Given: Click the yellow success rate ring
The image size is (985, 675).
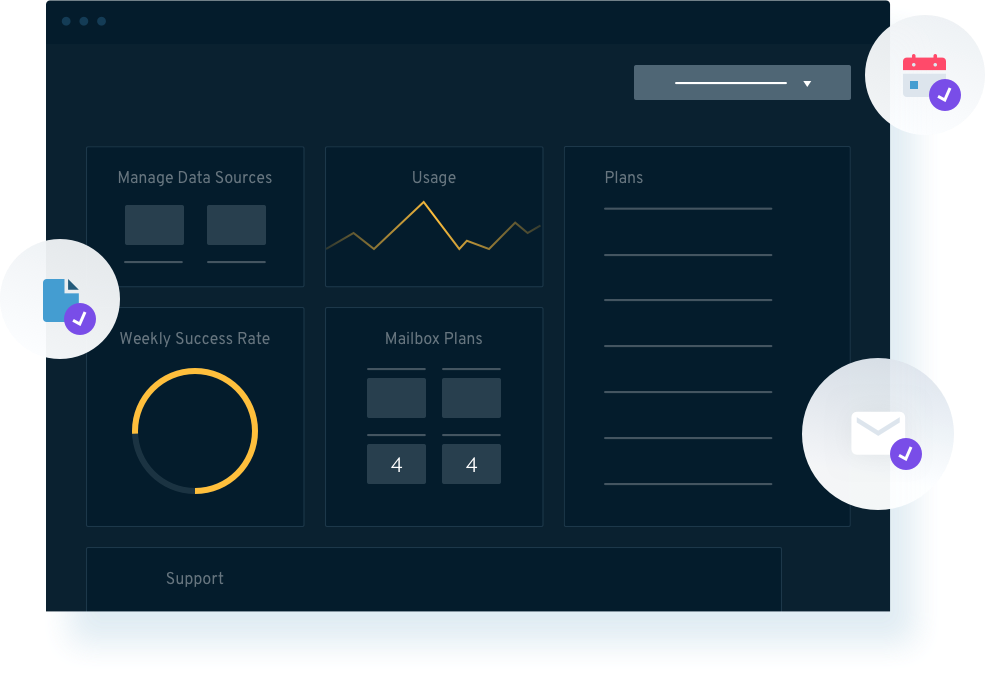Looking at the screenshot, I should [195, 431].
